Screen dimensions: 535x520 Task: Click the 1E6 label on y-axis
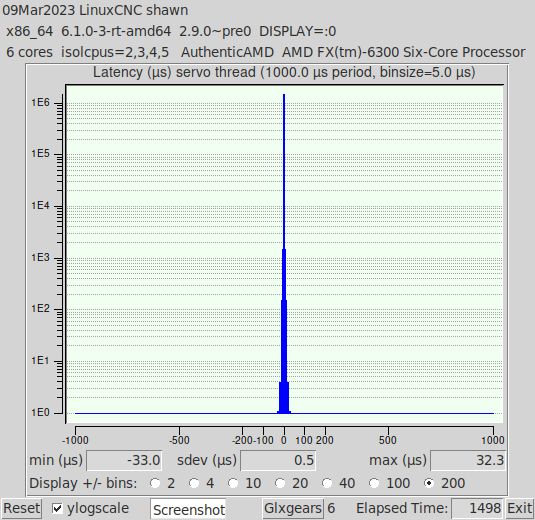[40, 102]
